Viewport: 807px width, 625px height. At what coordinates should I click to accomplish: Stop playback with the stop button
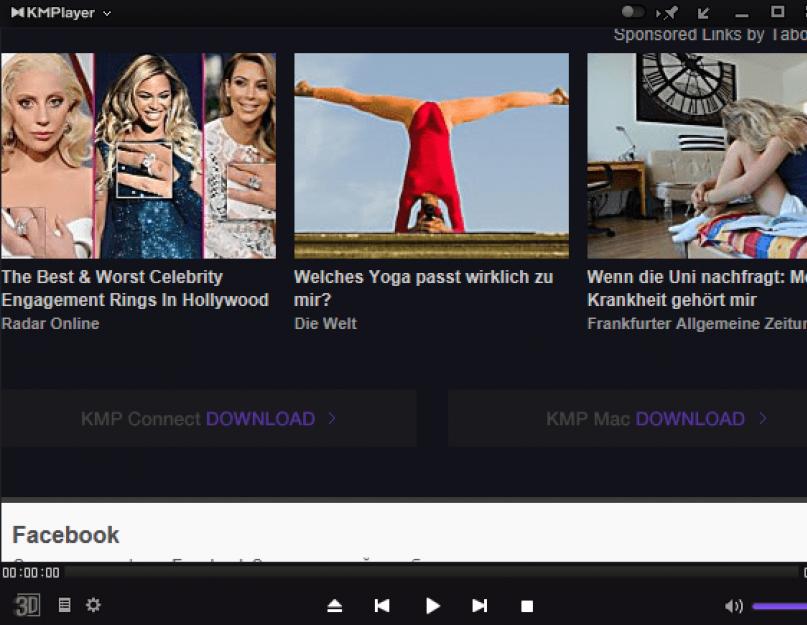tap(527, 606)
